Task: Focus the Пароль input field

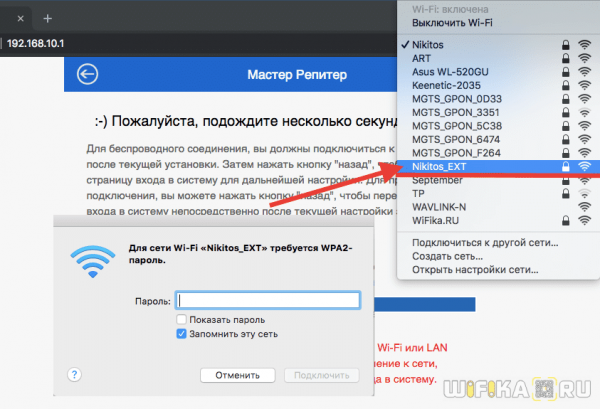Action: tap(268, 300)
